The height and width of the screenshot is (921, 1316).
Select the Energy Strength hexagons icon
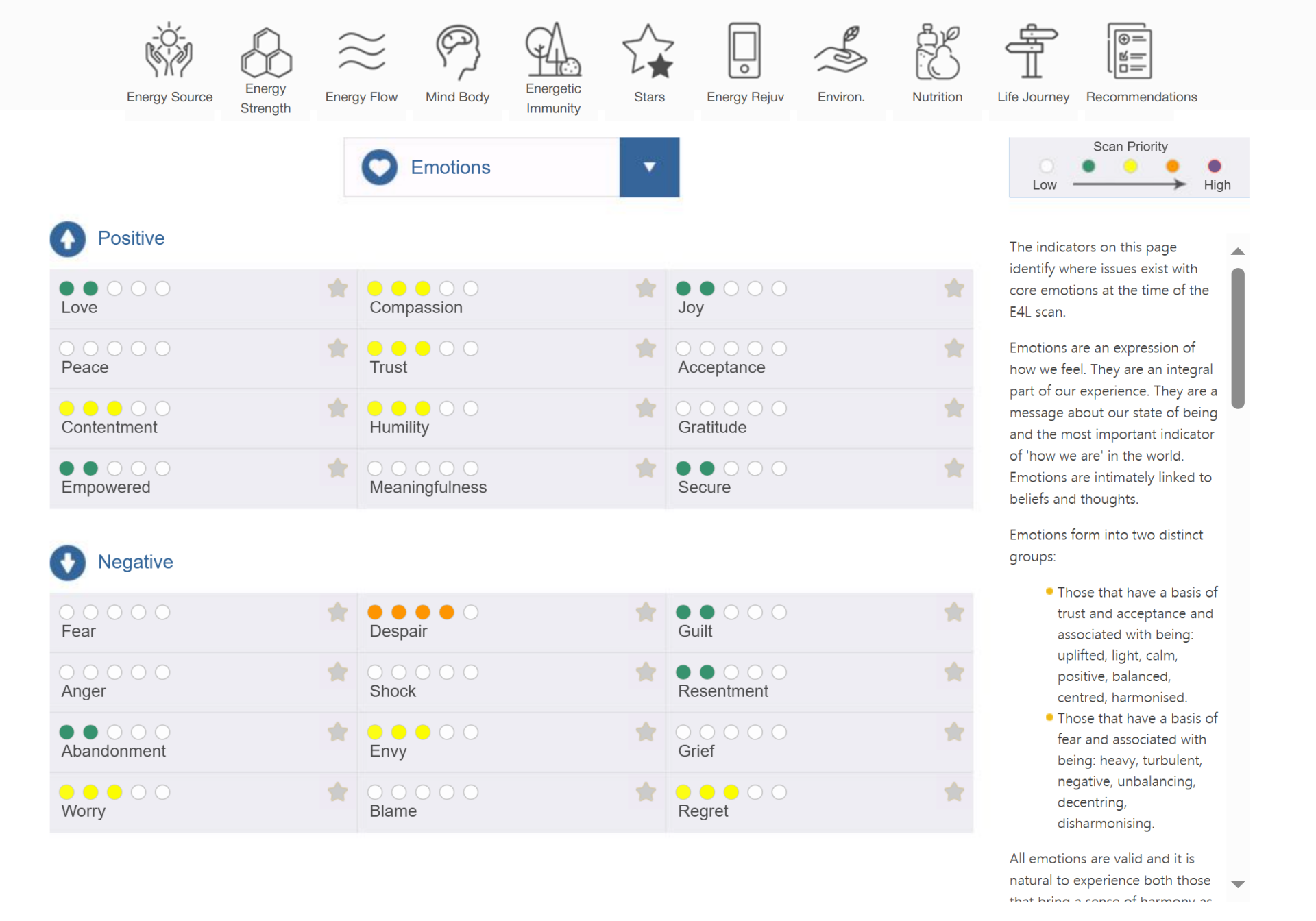[266, 51]
